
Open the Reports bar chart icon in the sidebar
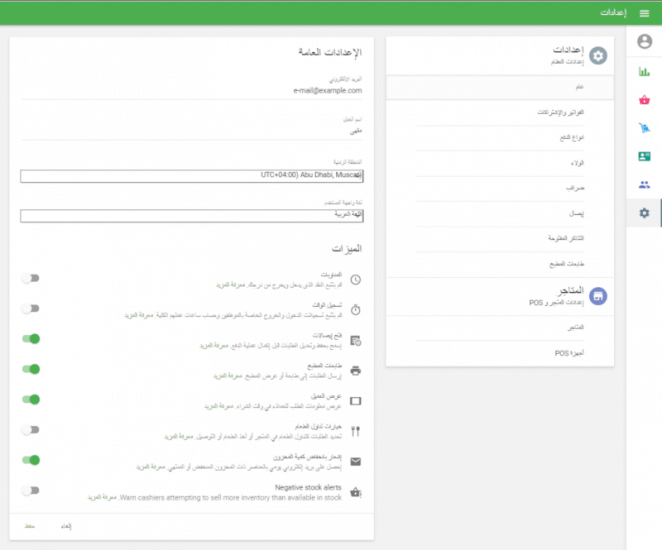tap(644, 71)
